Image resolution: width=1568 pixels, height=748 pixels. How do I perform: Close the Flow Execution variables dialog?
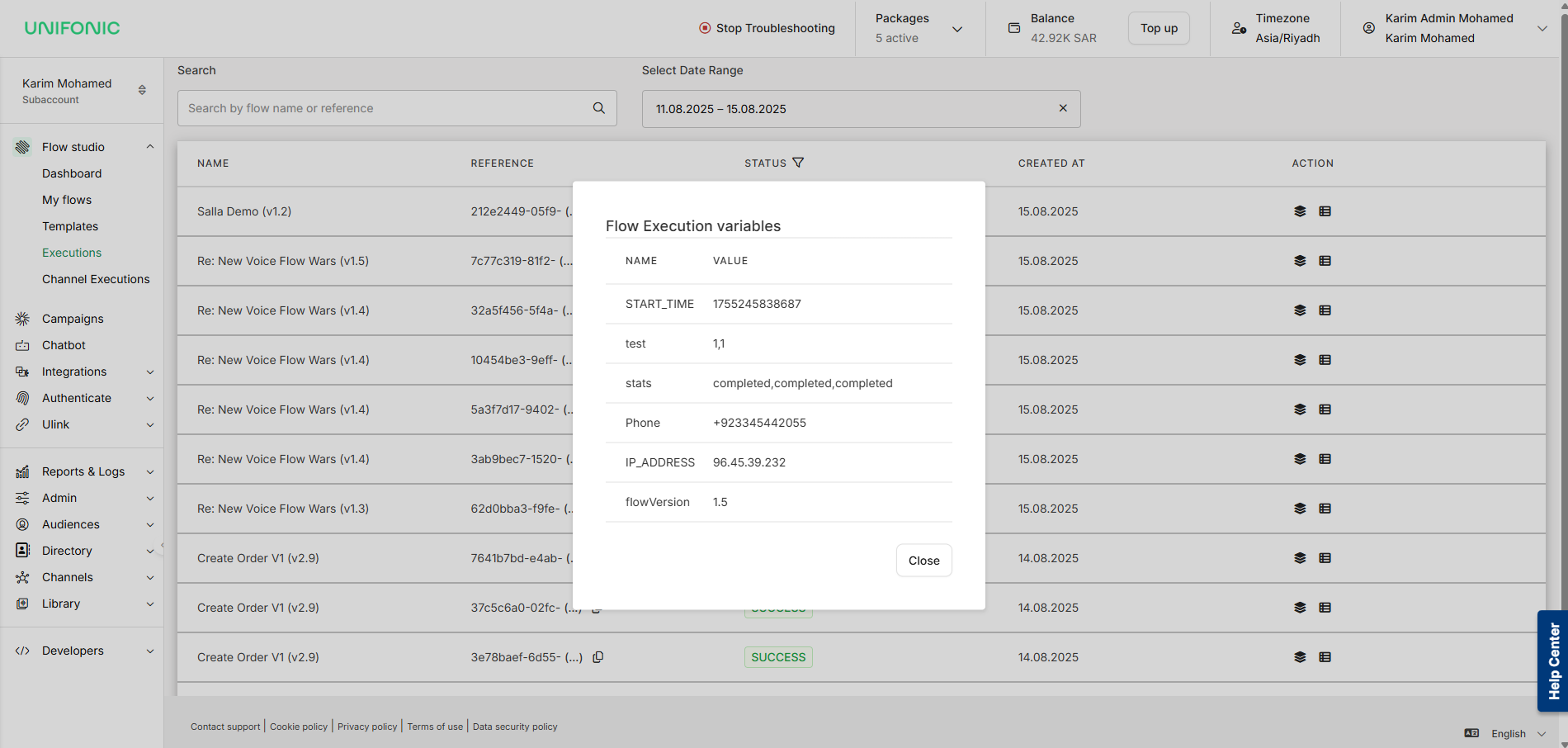pyautogui.click(x=923, y=561)
